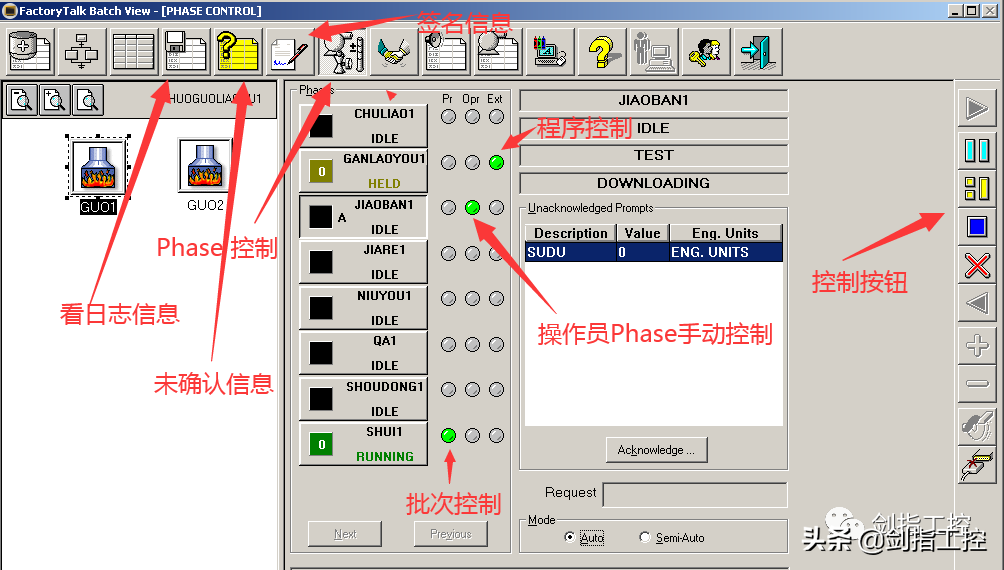Click the handshake arbitration icon

pyautogui.click(x=394, y=51)
